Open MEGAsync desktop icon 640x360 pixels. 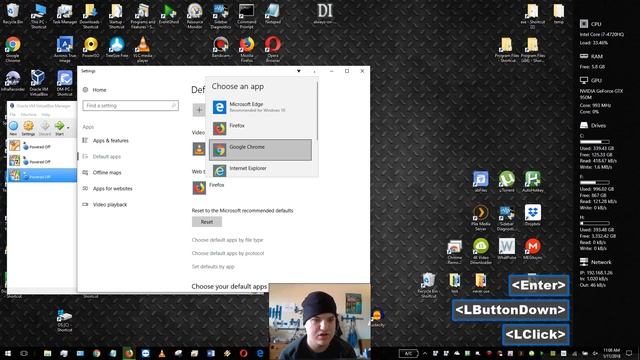click(533, 249)
